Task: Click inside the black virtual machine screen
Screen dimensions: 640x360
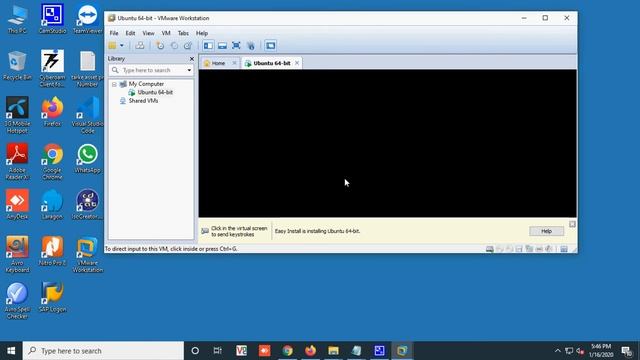Action: point(387,143)
